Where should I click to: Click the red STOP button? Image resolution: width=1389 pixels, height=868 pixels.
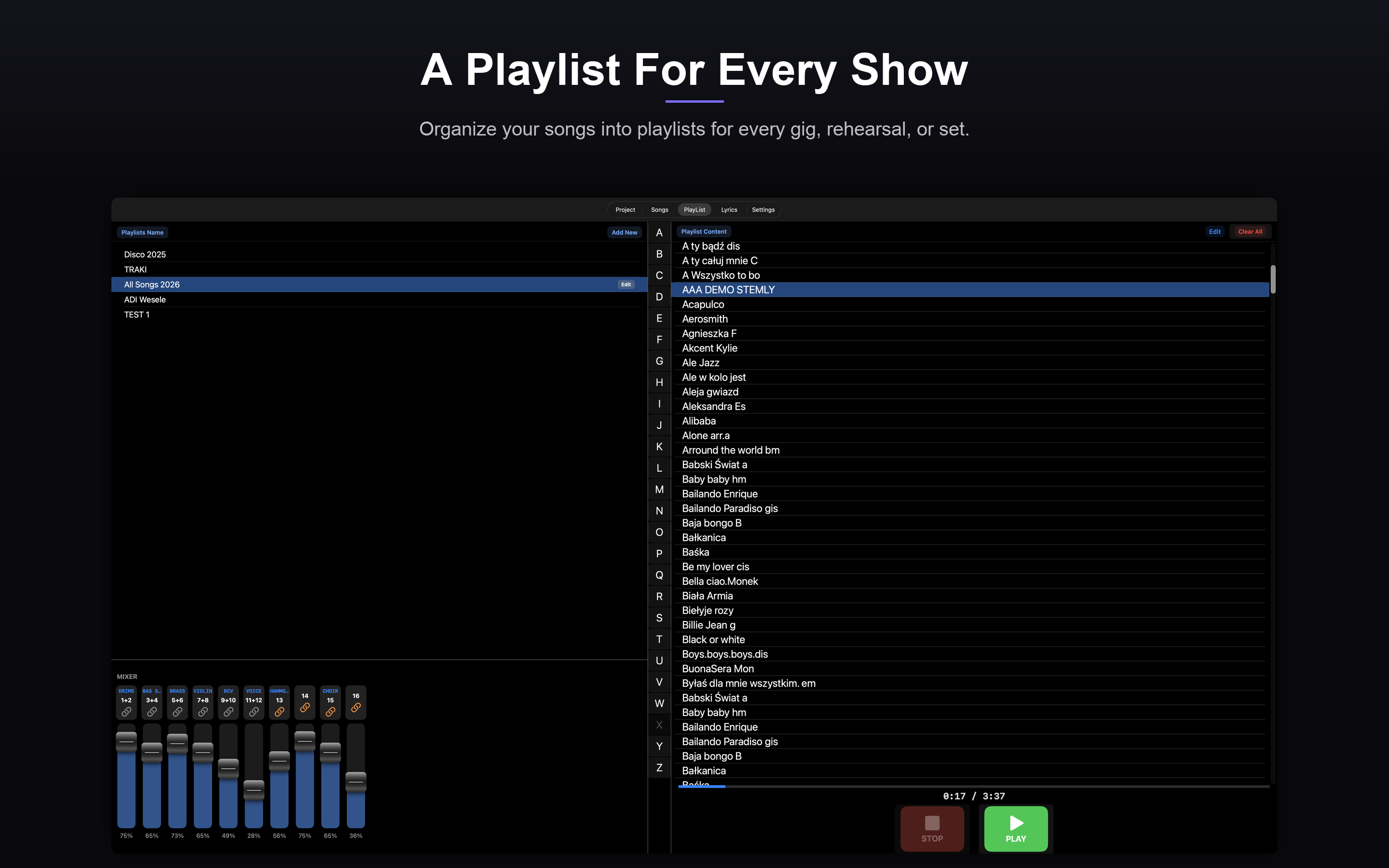tap(932, 828)
